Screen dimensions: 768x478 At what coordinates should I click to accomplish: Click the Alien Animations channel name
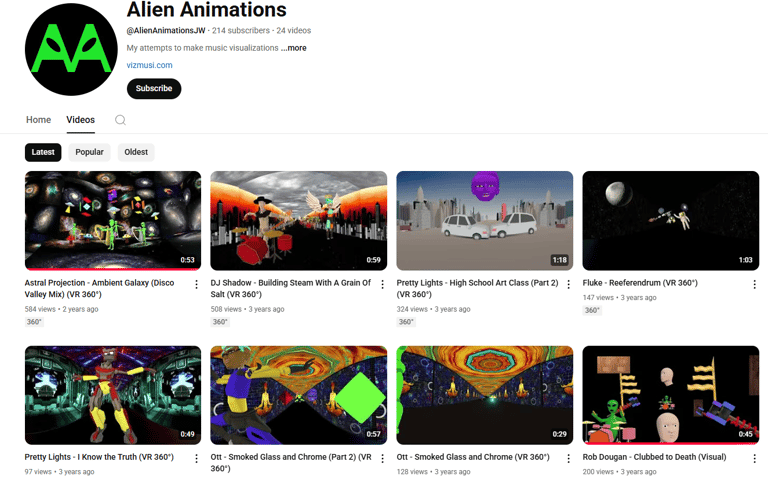[x=207, y=9]
